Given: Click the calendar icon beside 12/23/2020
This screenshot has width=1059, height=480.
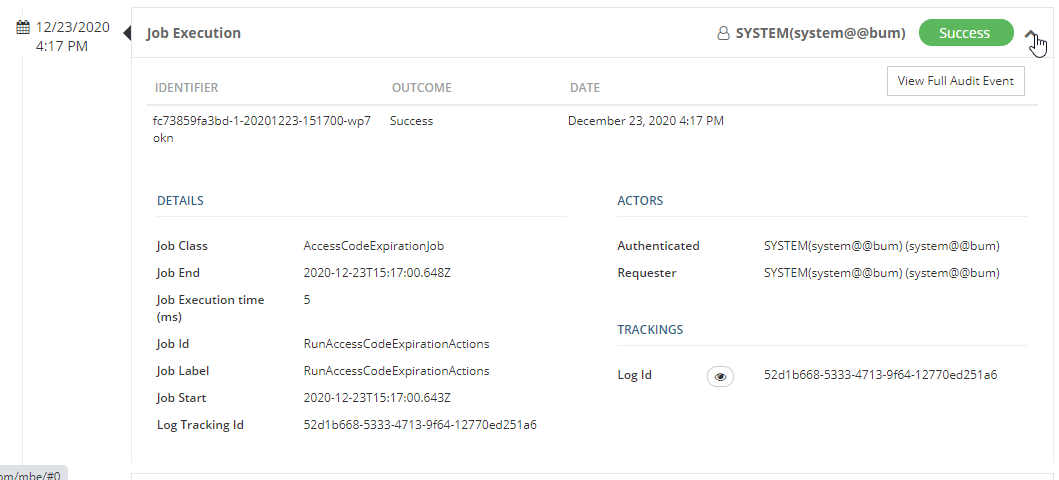Looking at the screenshot, I should (23, 27).
